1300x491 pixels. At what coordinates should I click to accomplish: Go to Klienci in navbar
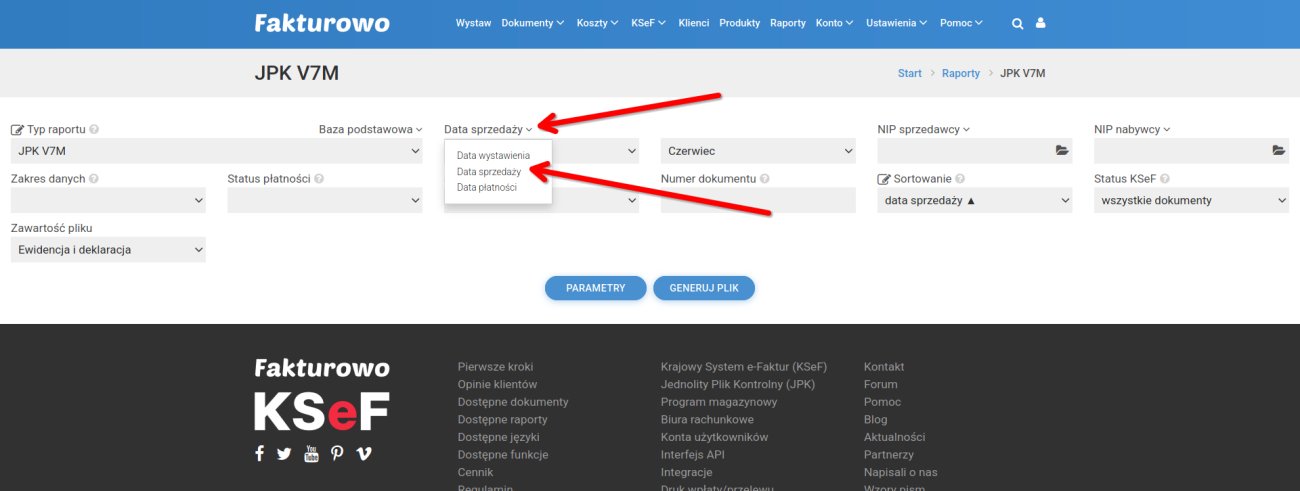click(693, 23)
